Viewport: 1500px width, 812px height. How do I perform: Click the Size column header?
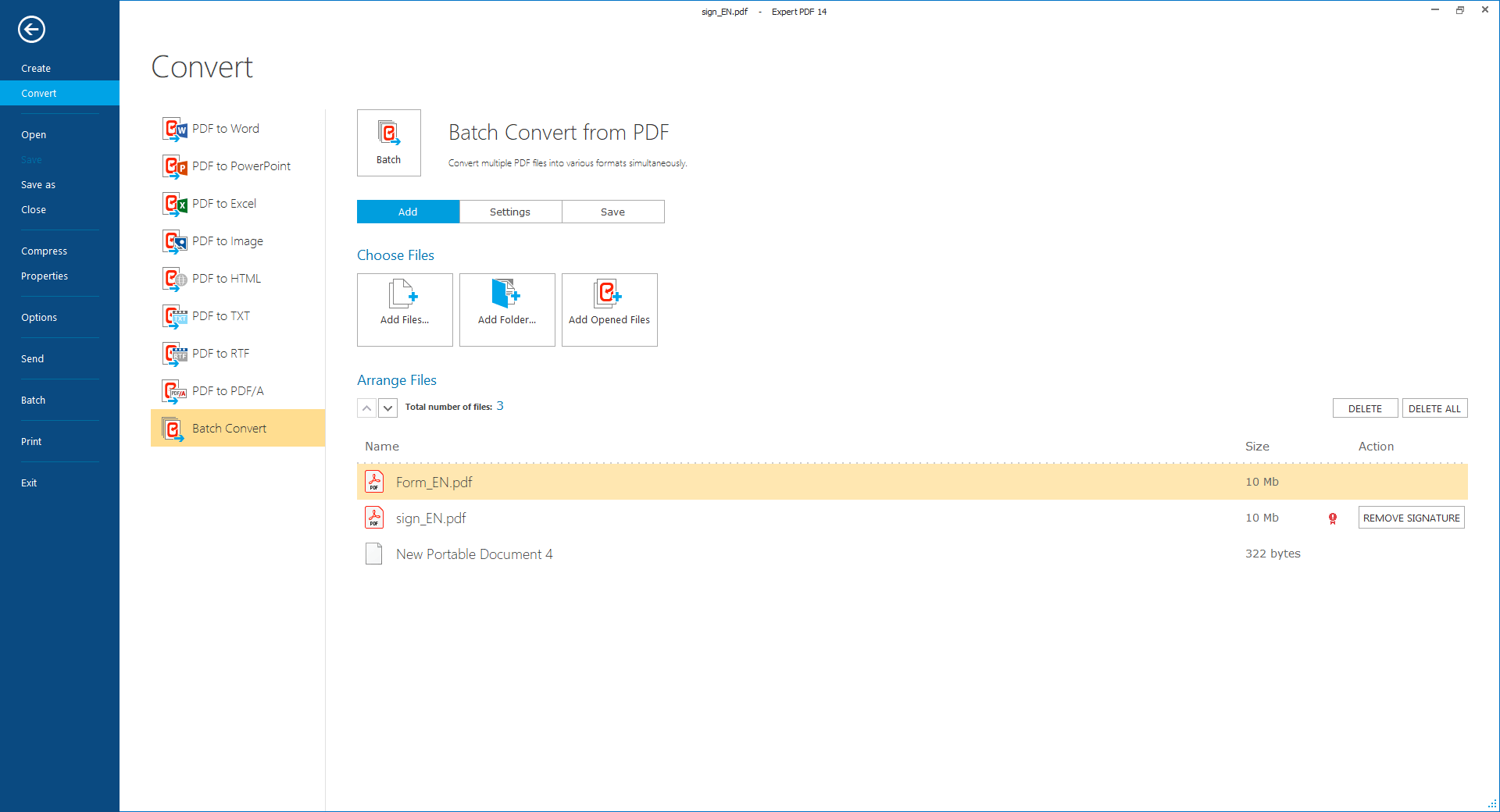click(x=1257, y=447)
